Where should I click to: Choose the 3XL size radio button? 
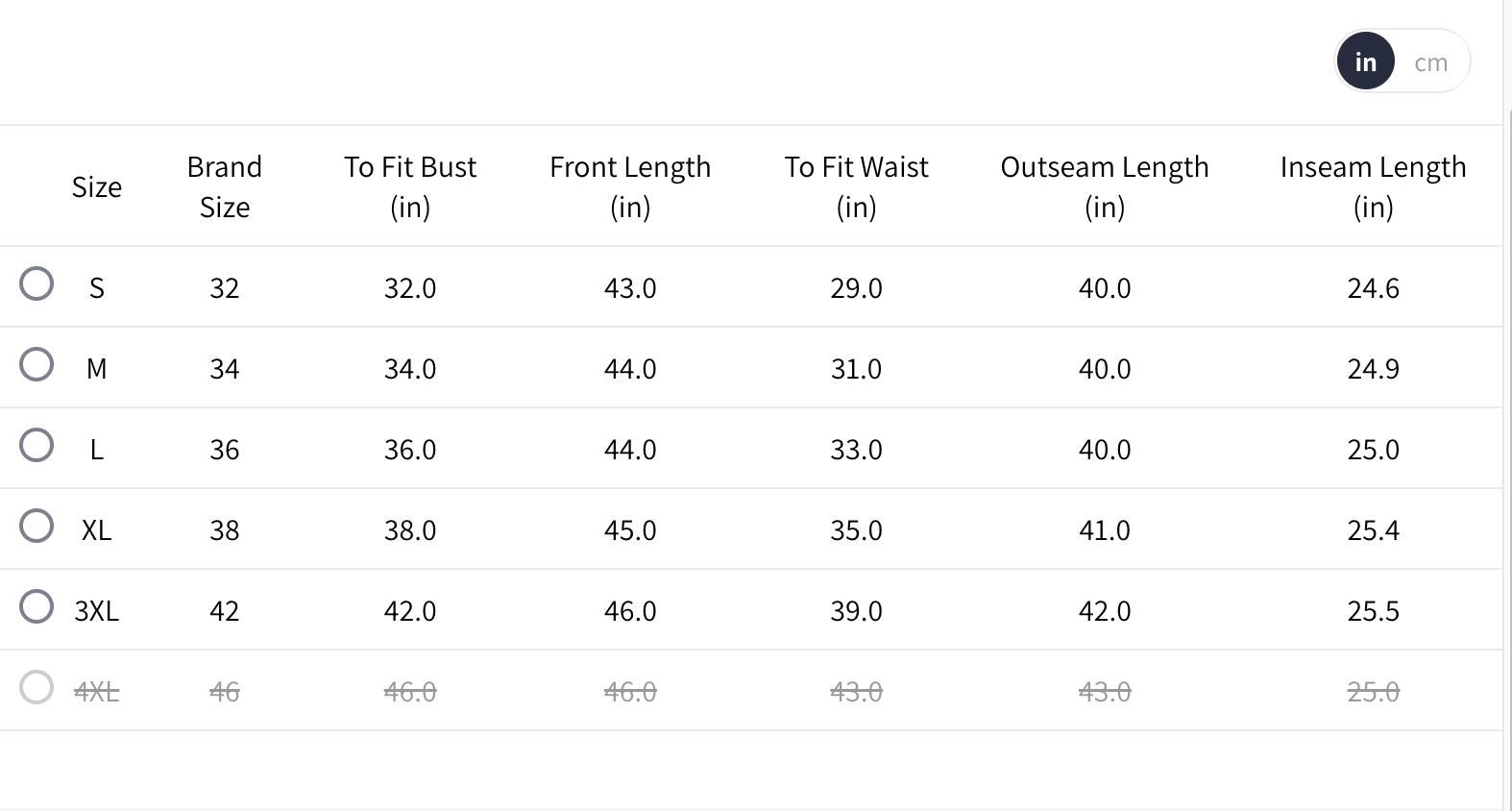coord(37,607)
